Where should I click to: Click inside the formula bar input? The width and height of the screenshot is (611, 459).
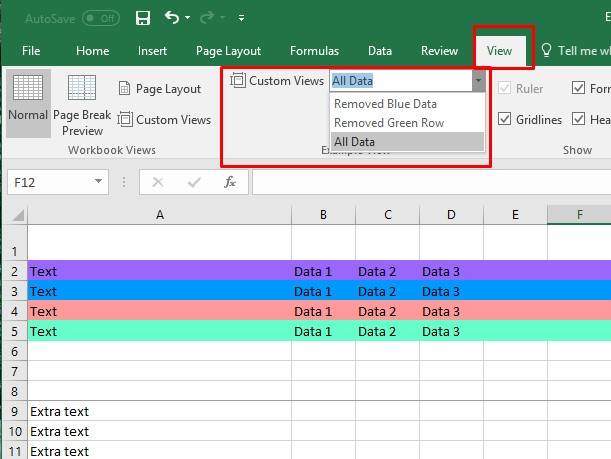click(430, 182)
